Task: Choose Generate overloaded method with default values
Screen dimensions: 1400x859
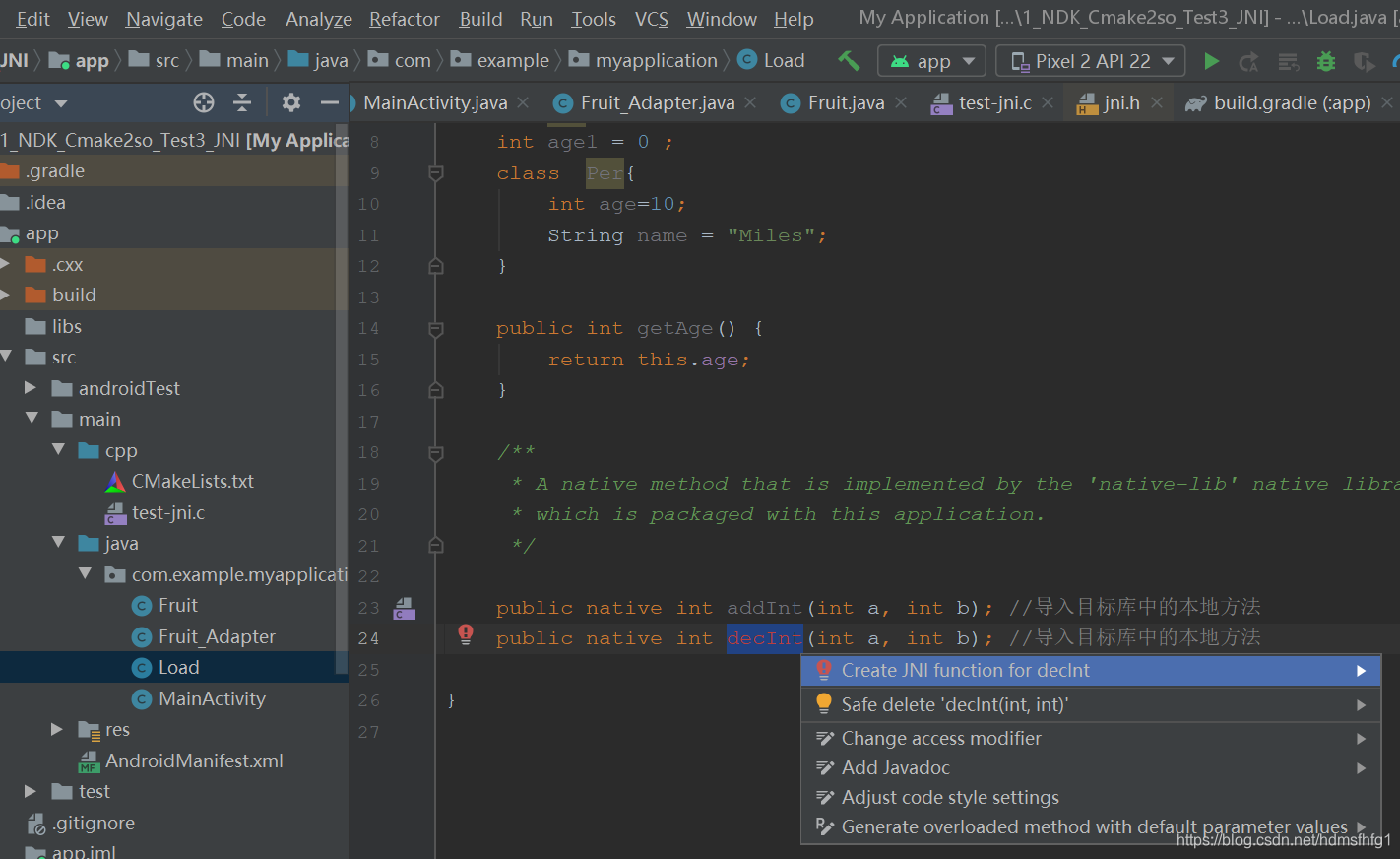Action: click(1091, 827)
